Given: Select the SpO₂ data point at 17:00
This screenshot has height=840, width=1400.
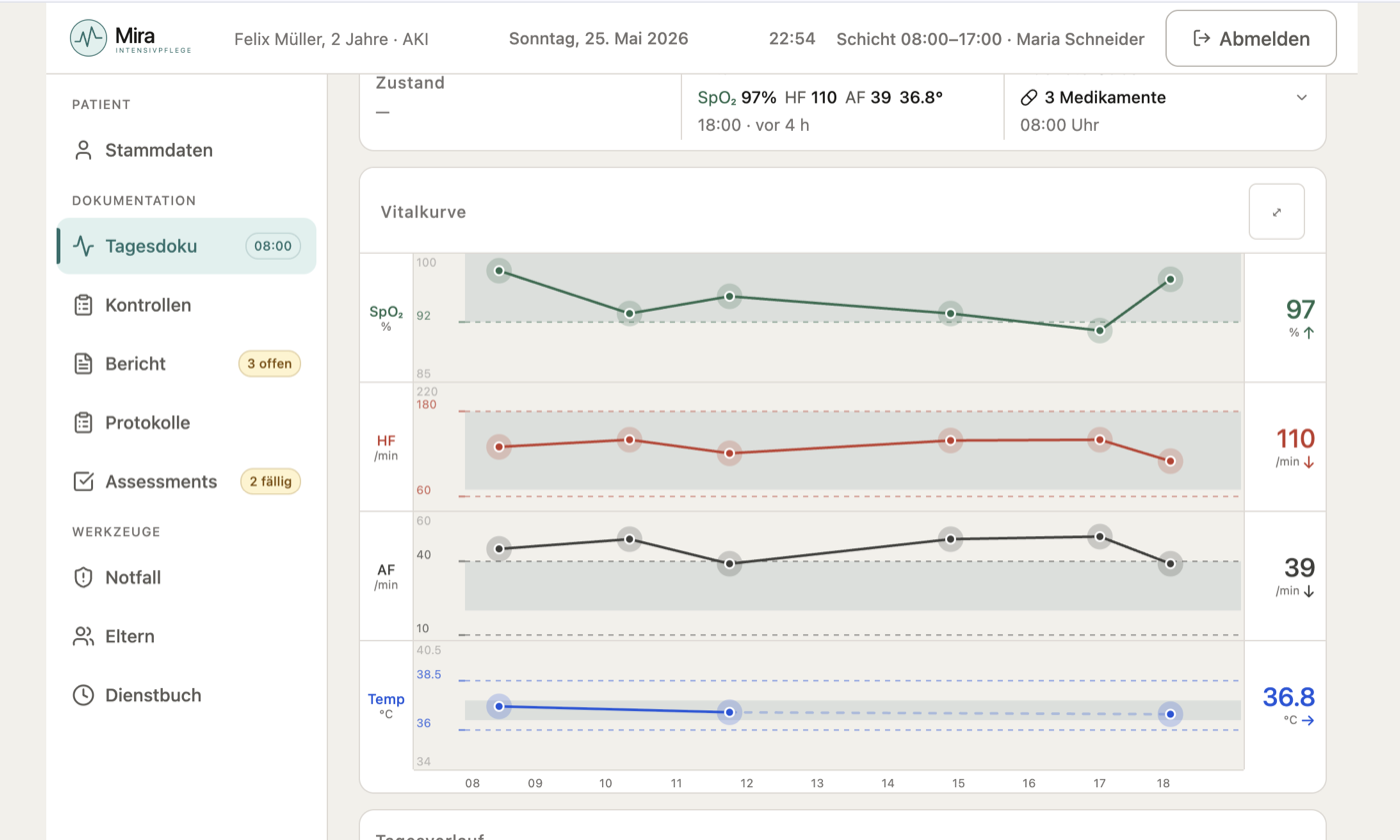Looking at the screenshot, I should tap(1100, 330).
